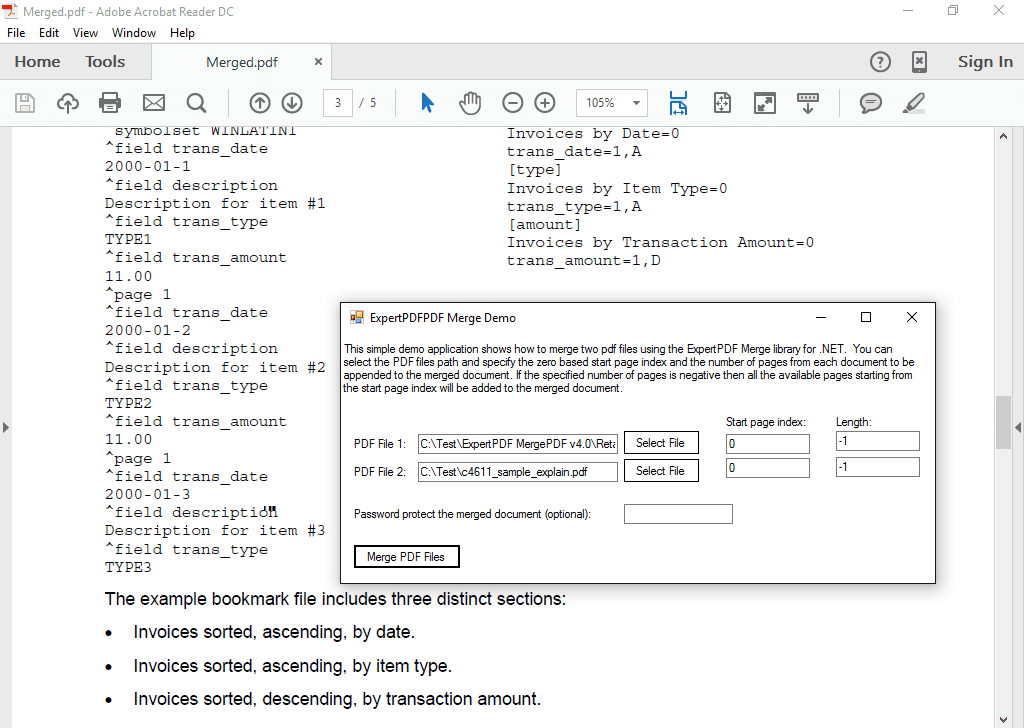The width and height of the screenshot is (1024, 728).
Task: Click the Save file icon
Action: click(25, 103)
